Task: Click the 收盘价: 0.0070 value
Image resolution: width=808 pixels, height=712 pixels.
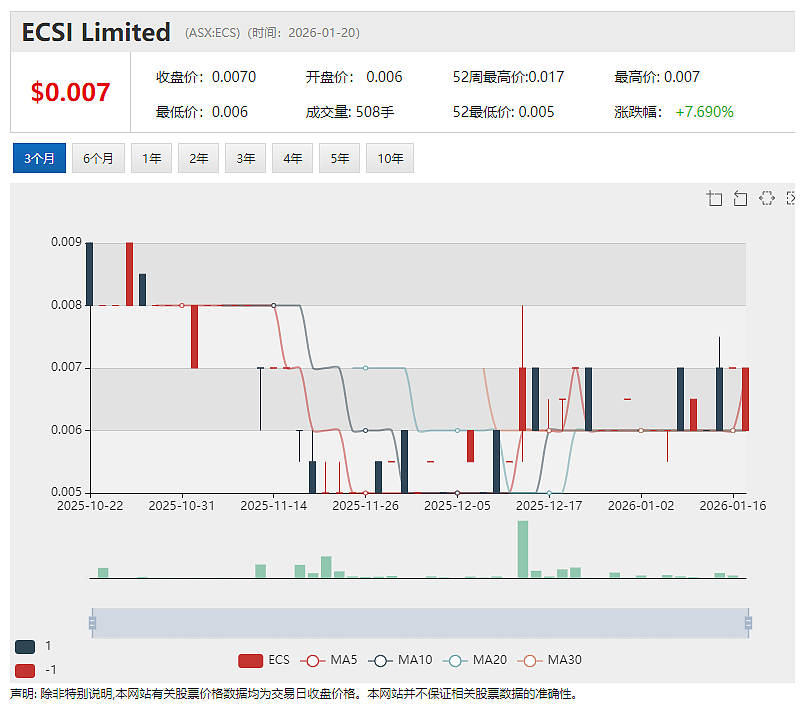Action: pos(206,77)
